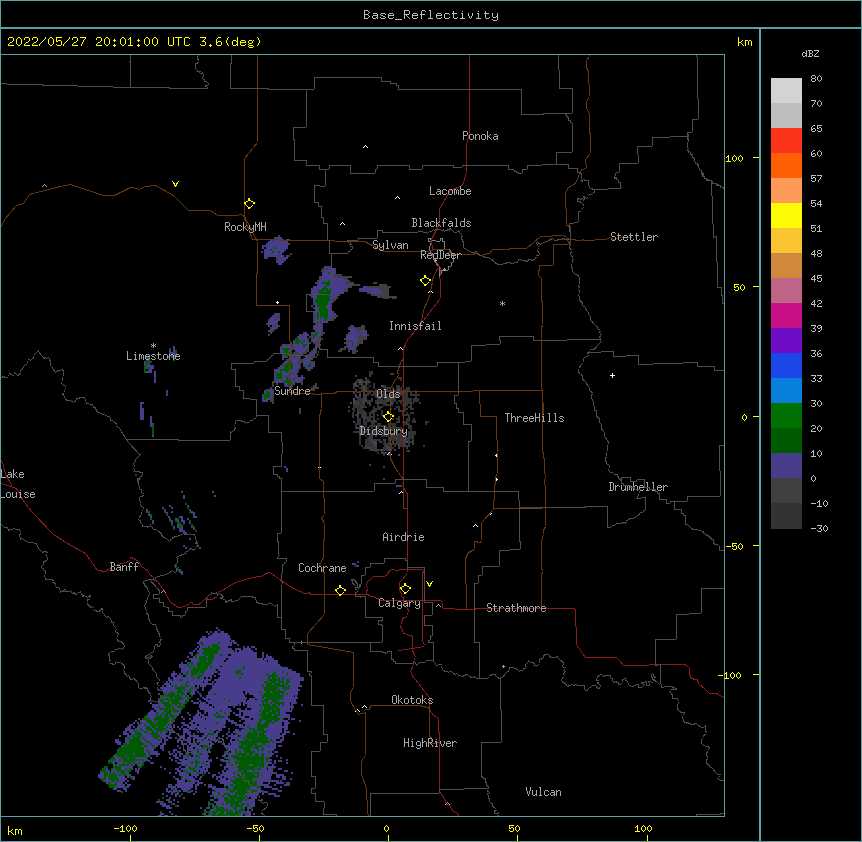
Task: Click the Olds label
Action: coord(388,394)
